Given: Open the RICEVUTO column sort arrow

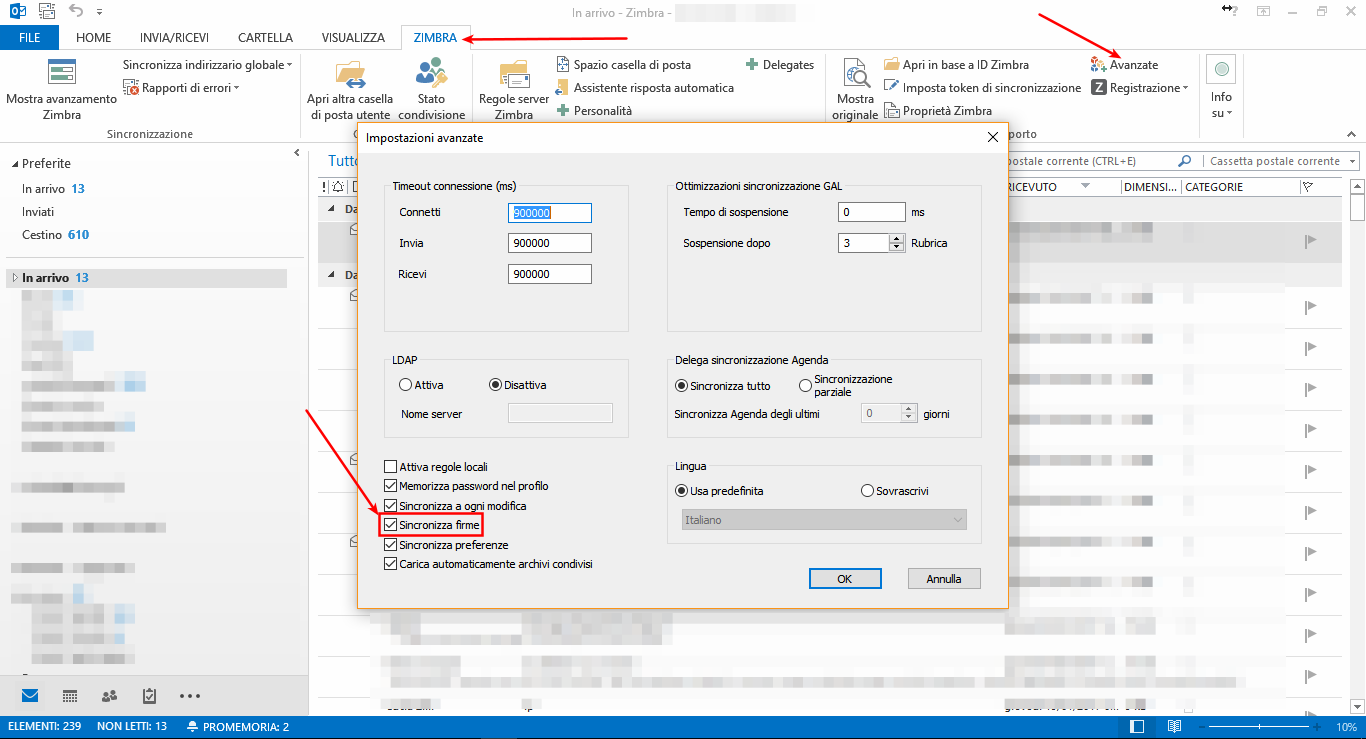Looking at the screenshot, I should tap(1085, 187).
